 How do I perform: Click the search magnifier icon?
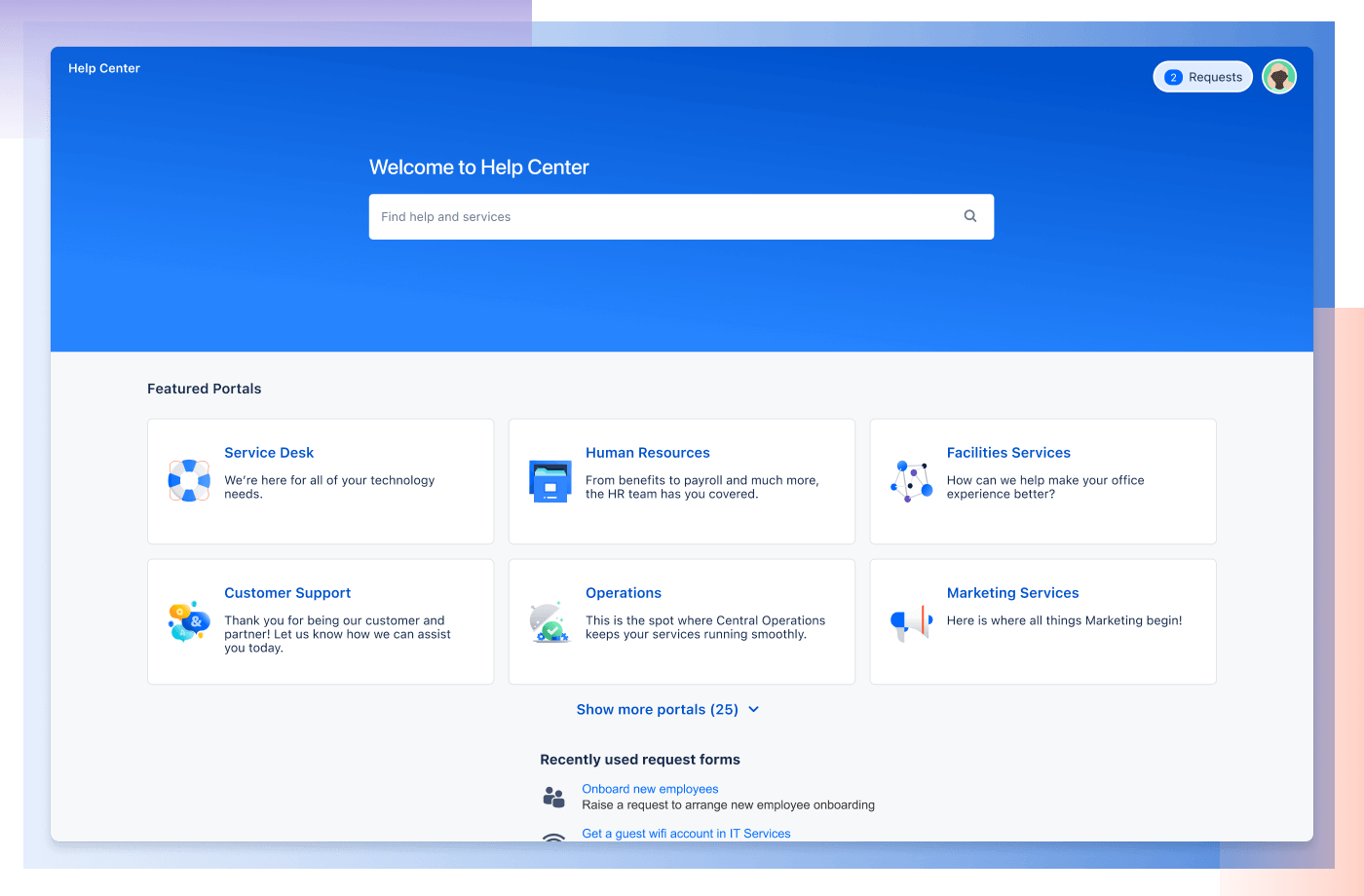[x=969, y=215]
